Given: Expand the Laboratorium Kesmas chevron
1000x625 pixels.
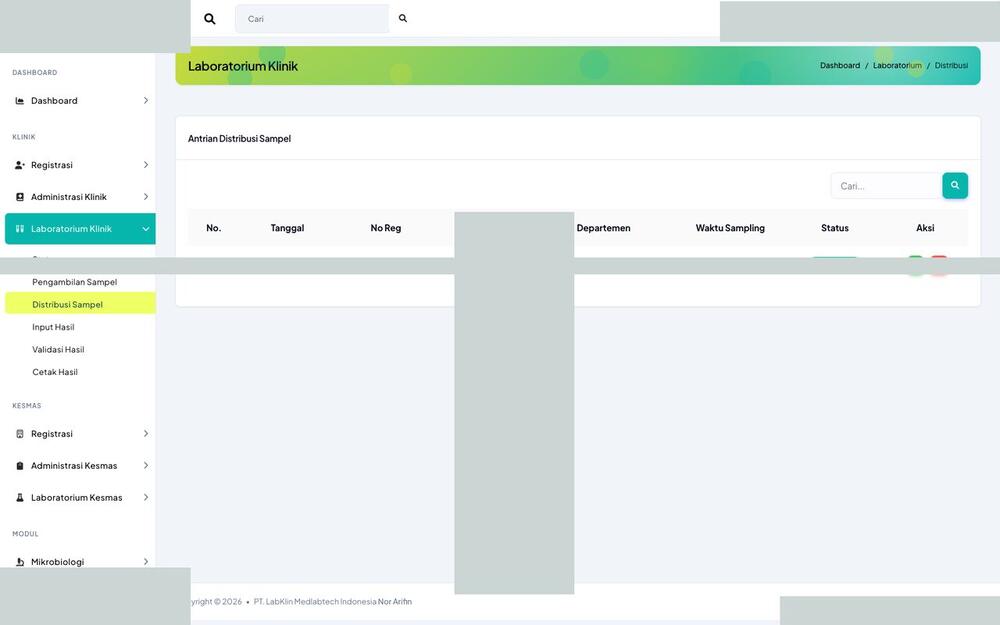Looking at the screenshot, I should tap(146, 497).
